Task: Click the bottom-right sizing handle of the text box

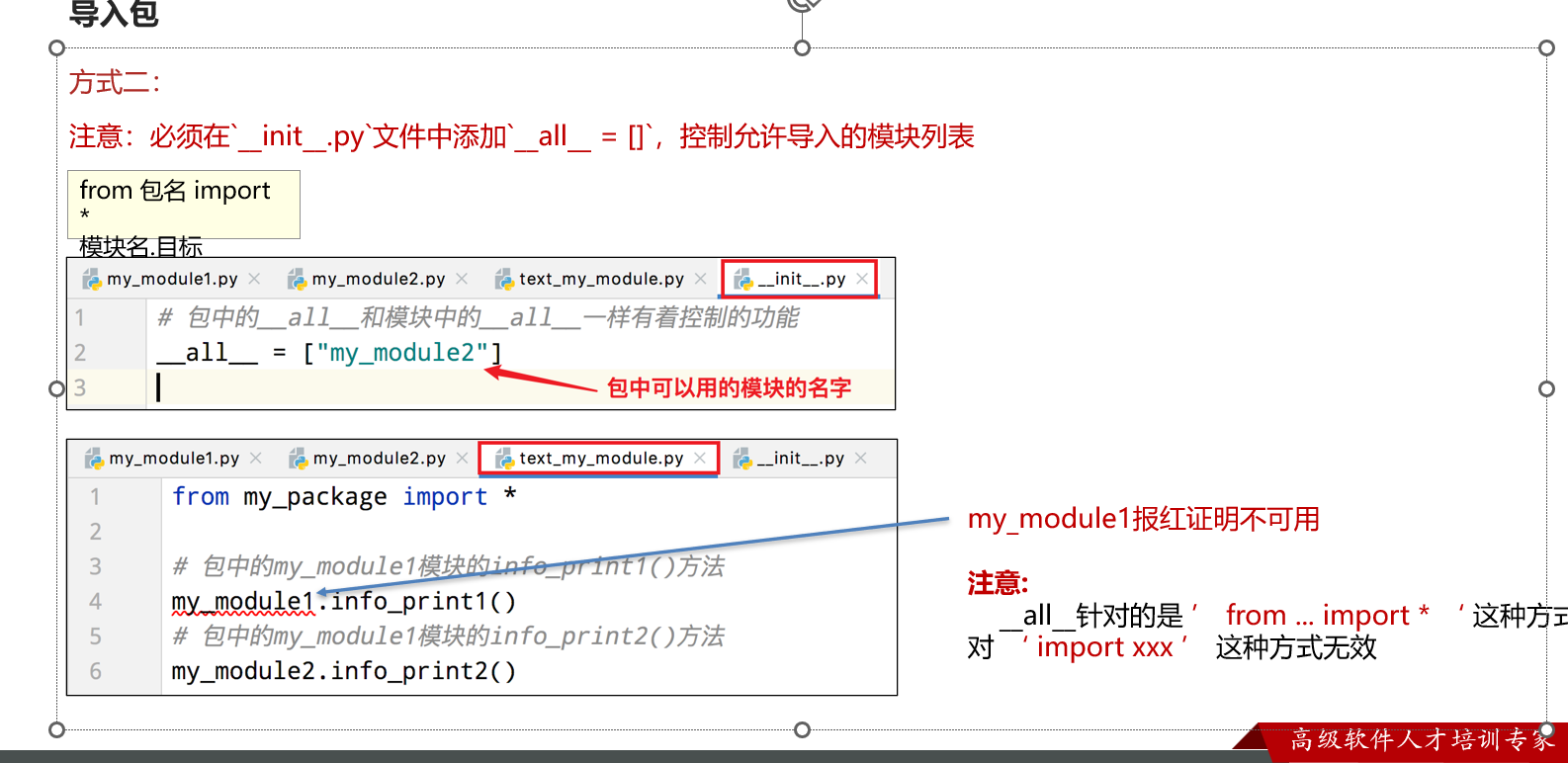Action: (x=1546, y=729)
